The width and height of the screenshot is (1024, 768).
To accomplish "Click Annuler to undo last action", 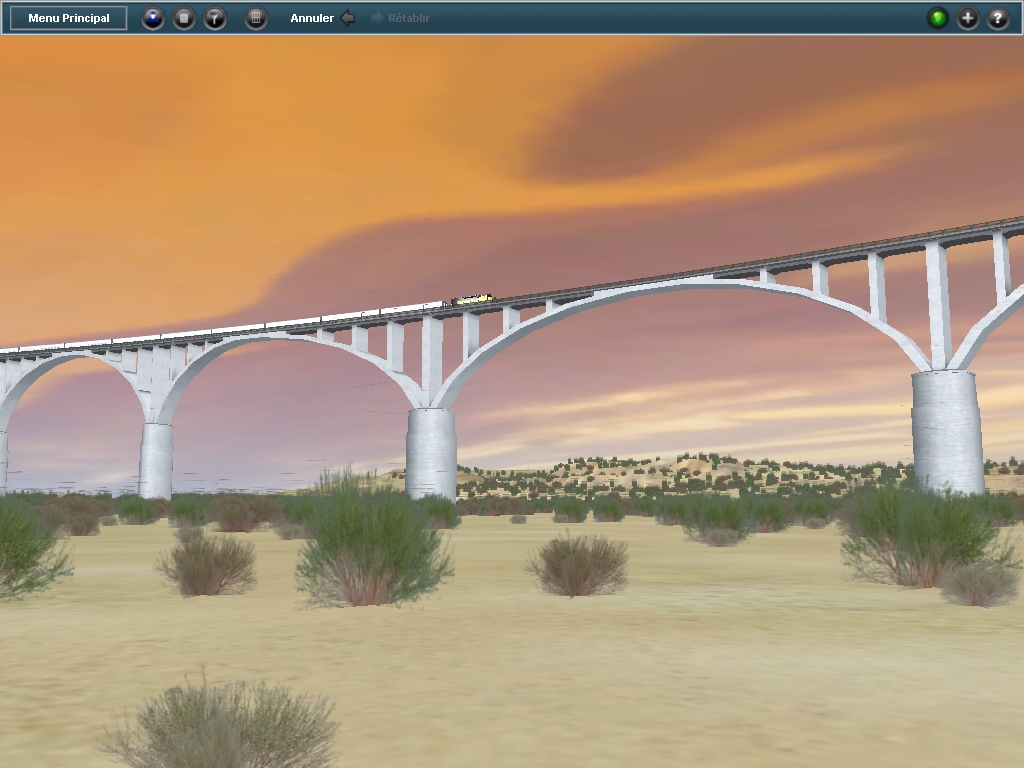I will coord(312,18).
